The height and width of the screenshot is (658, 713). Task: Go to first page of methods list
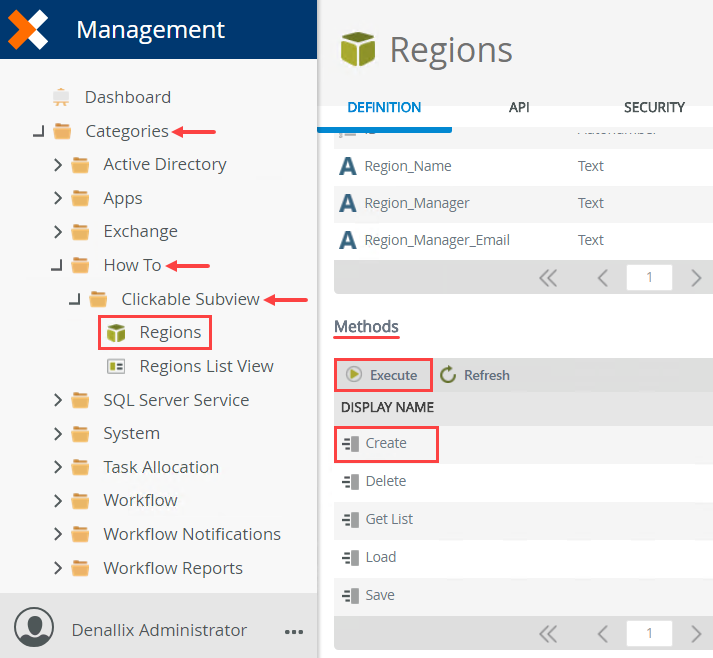548,633
